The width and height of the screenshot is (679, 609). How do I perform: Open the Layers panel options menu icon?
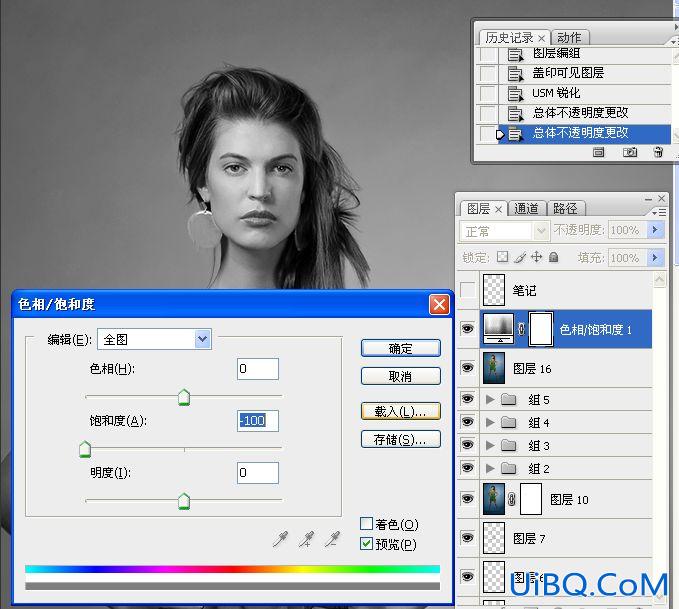[659, 212]
